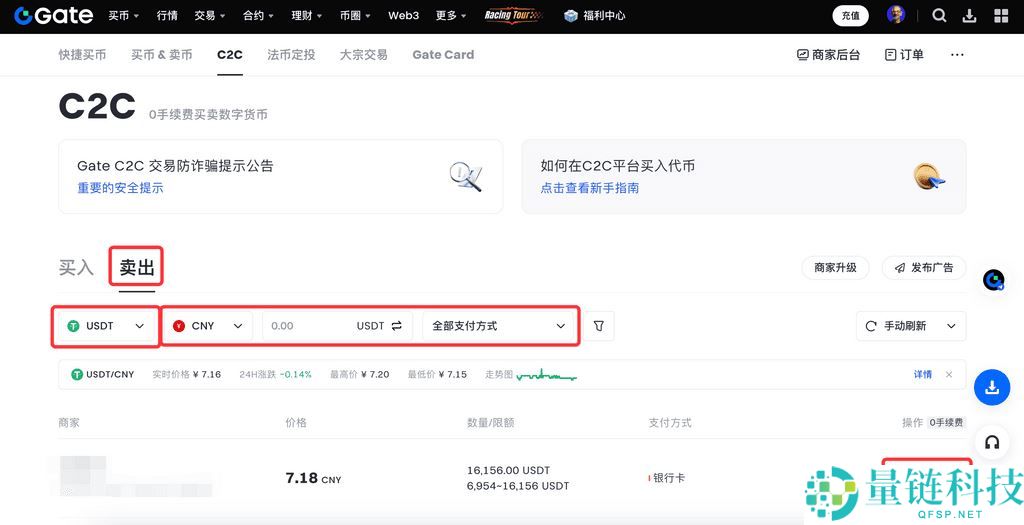Expand the 交易 menu

(209, 16)
